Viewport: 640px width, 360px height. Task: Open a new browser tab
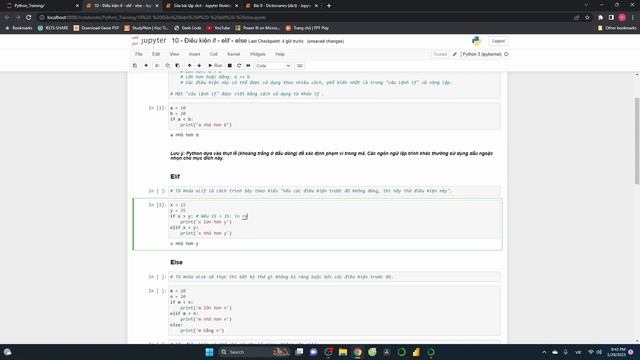329,6
